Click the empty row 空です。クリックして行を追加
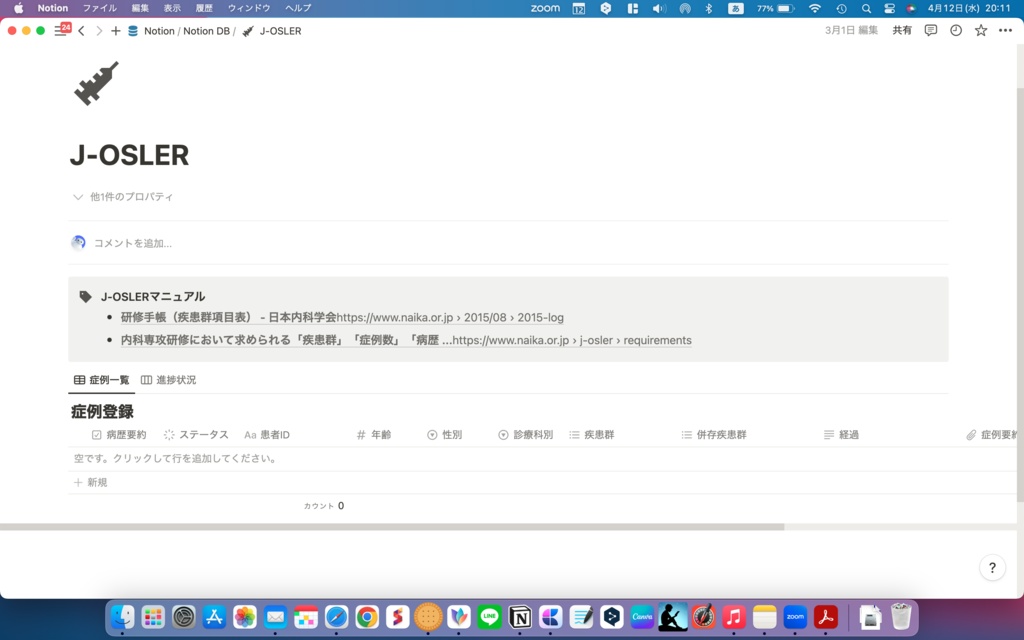 coord(542,458)
